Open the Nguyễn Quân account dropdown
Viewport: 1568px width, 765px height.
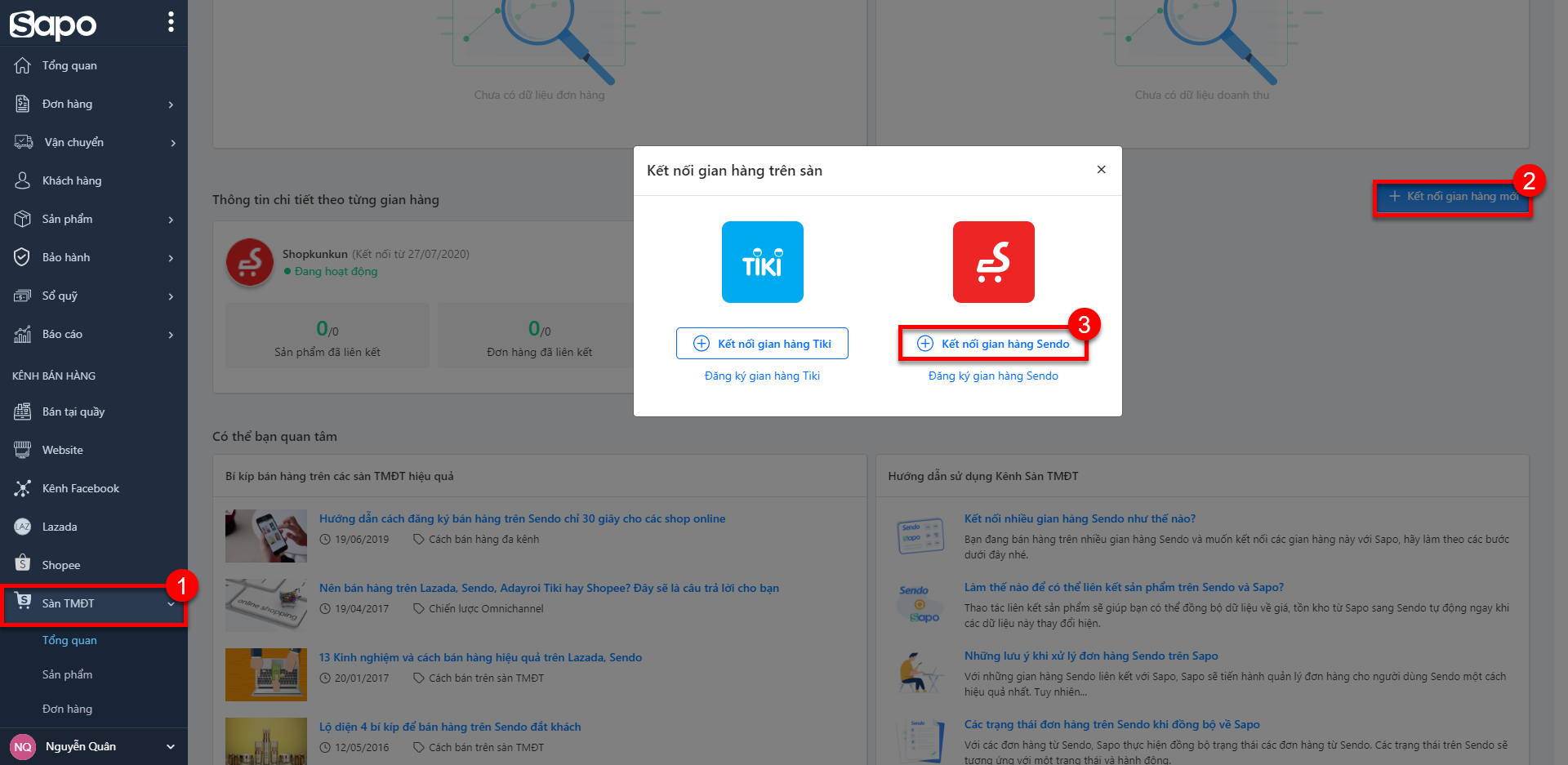point(171,746)
